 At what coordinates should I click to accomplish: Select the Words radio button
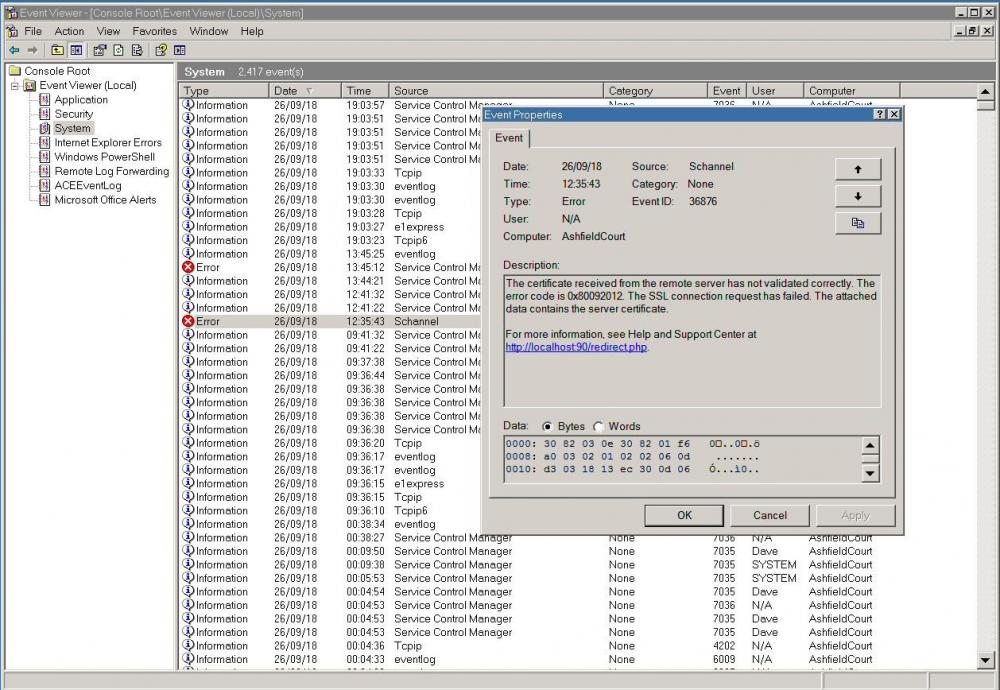599,427
